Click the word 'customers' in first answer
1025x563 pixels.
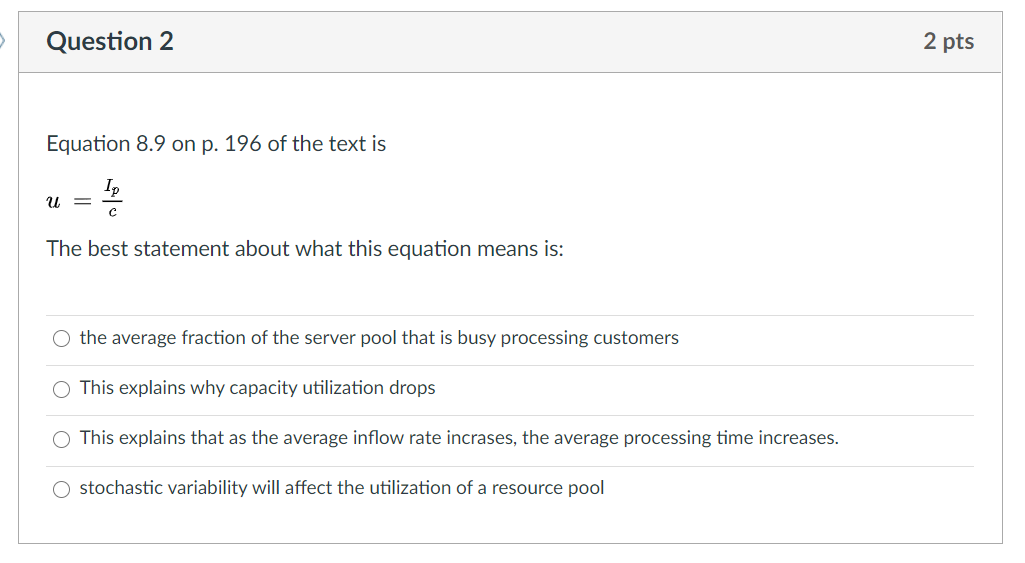click(x=636, y=338)
